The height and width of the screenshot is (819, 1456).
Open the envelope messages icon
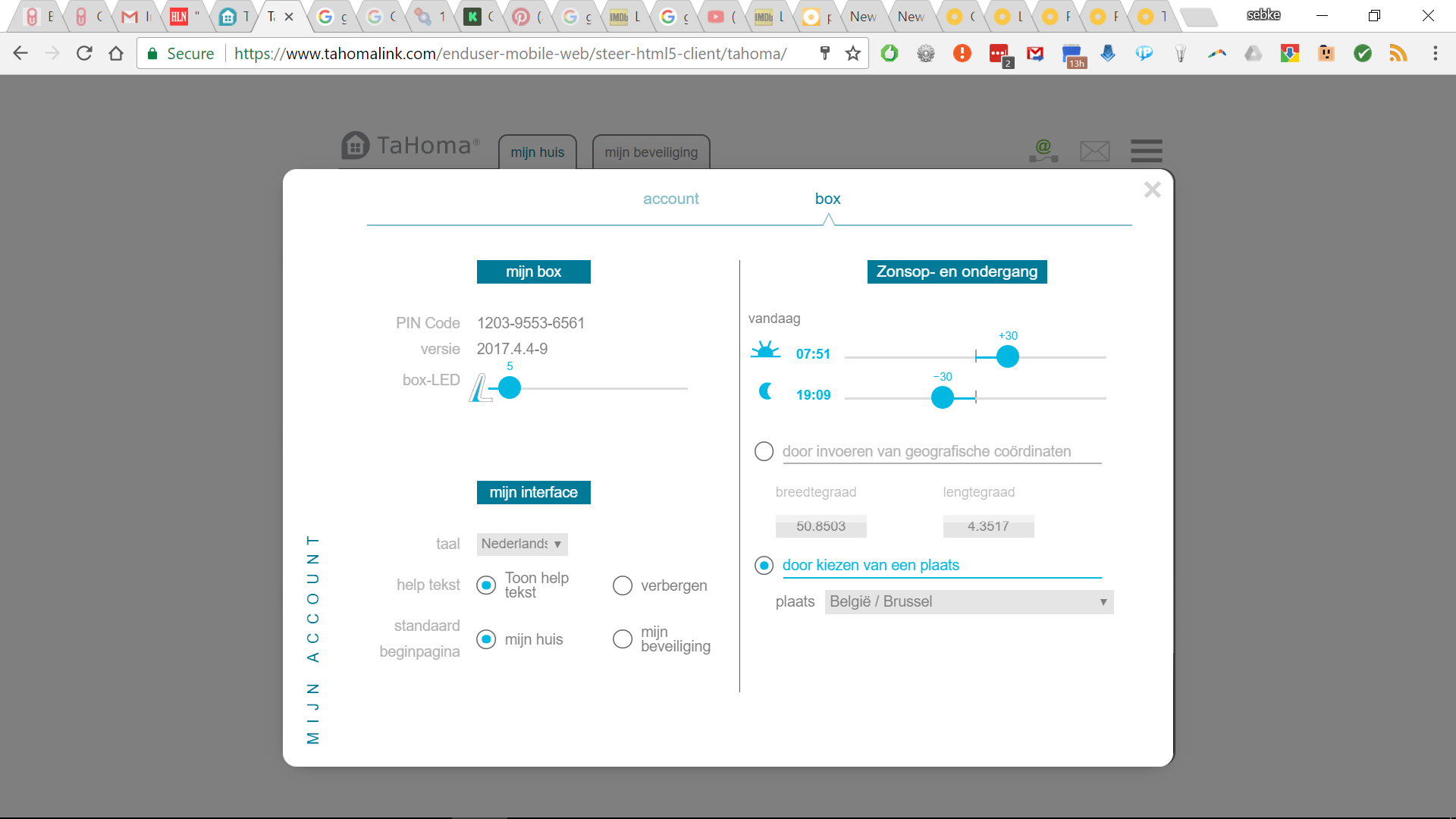(x=1094, y=151)
